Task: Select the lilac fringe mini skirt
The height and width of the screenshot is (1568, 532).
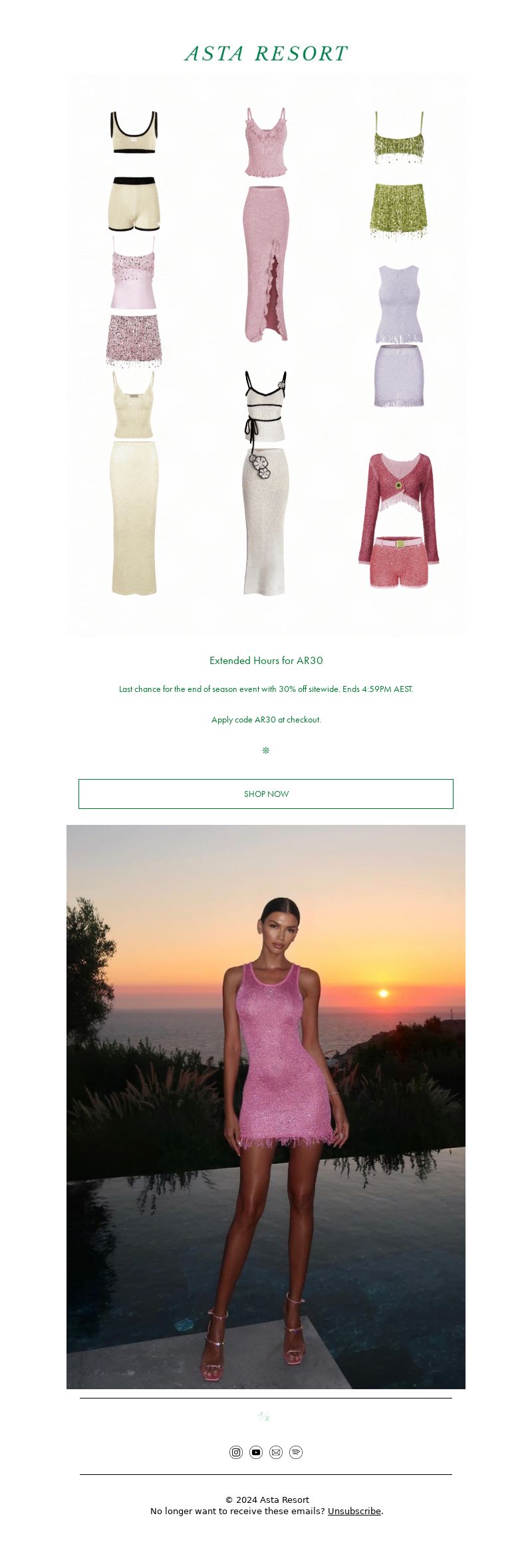Action: coord(399,376)
